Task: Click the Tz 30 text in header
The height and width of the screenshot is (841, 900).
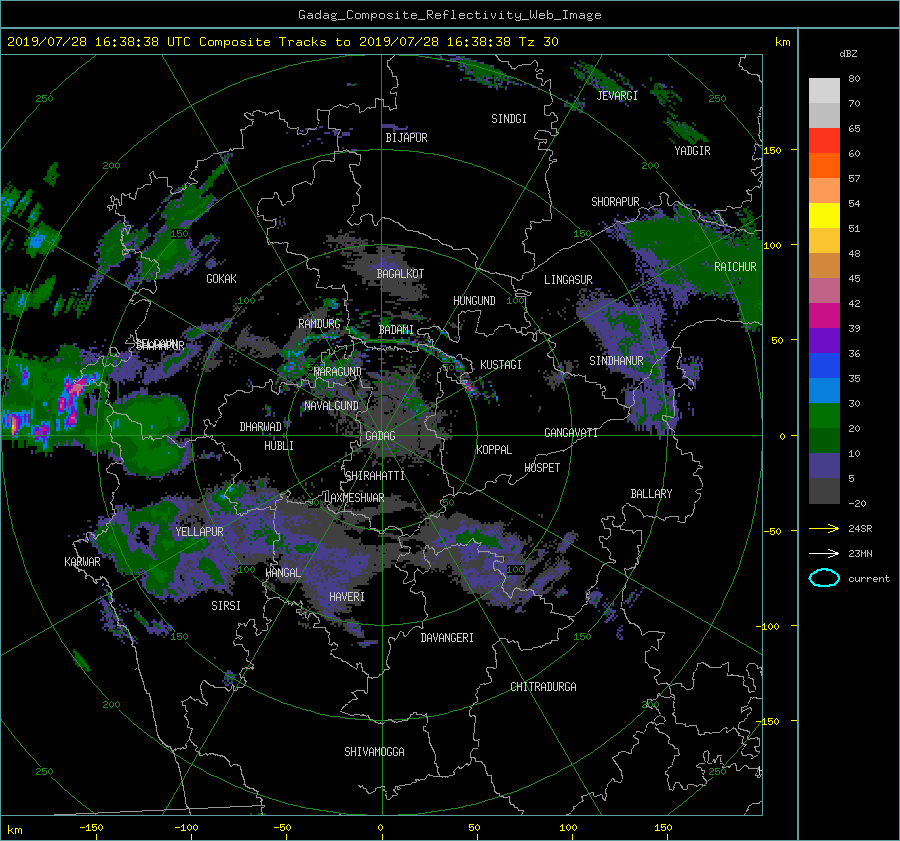Action: point(538,42)
